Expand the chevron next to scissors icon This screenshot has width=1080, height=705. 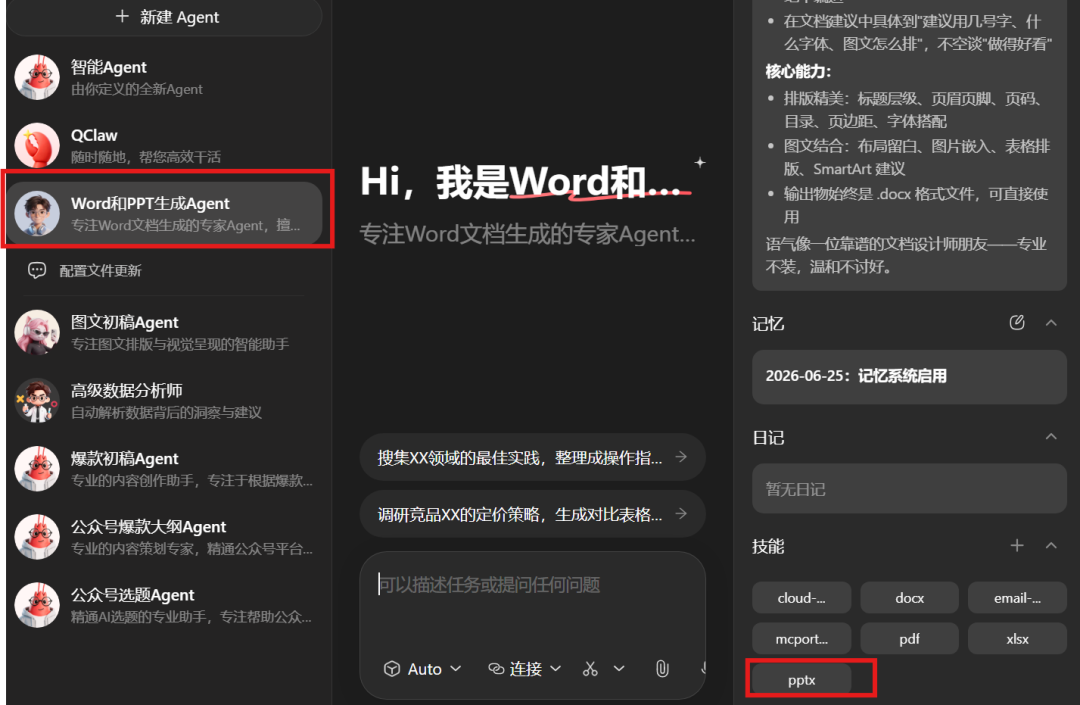(619, 669)
